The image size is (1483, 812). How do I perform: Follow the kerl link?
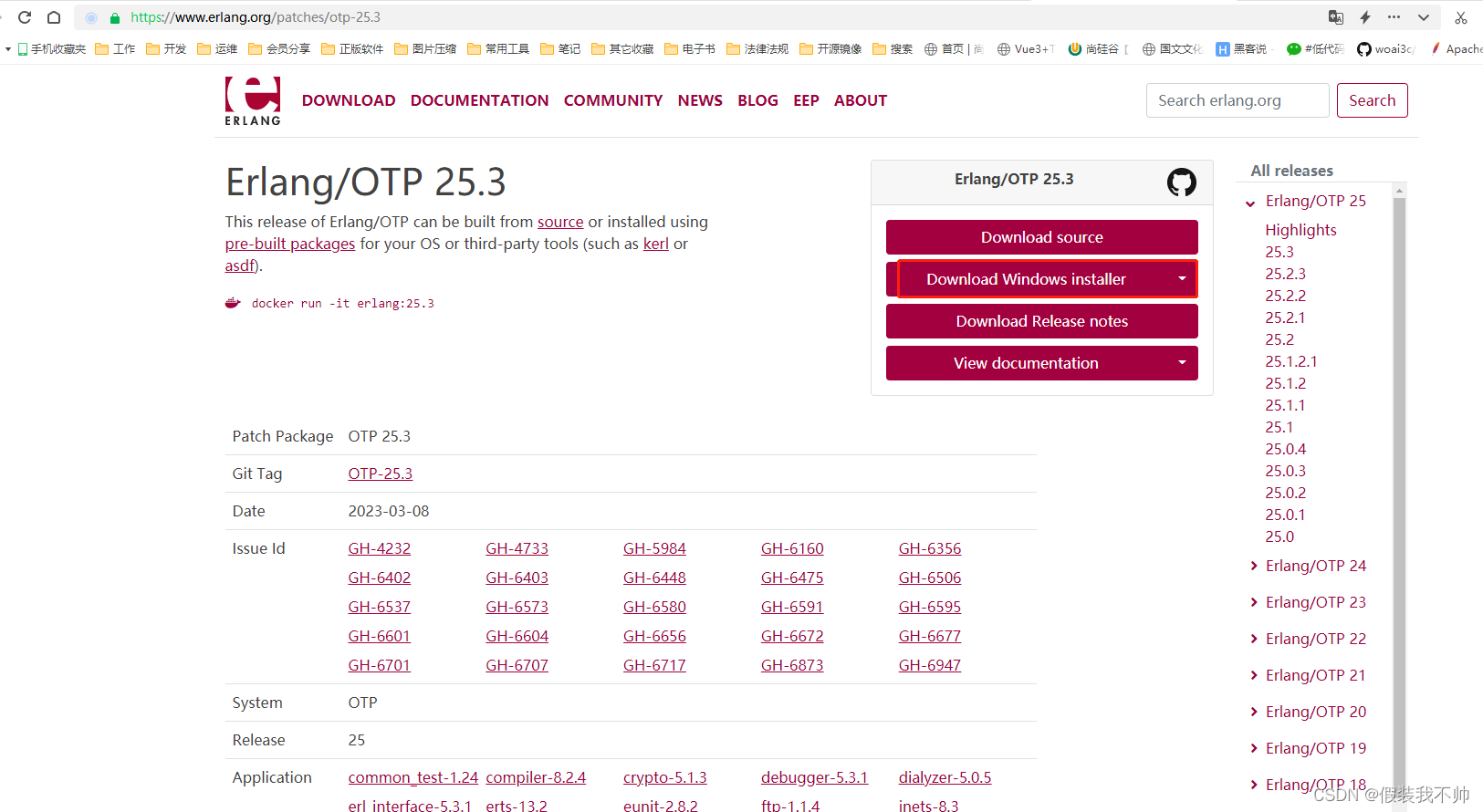tap(656, 244)
